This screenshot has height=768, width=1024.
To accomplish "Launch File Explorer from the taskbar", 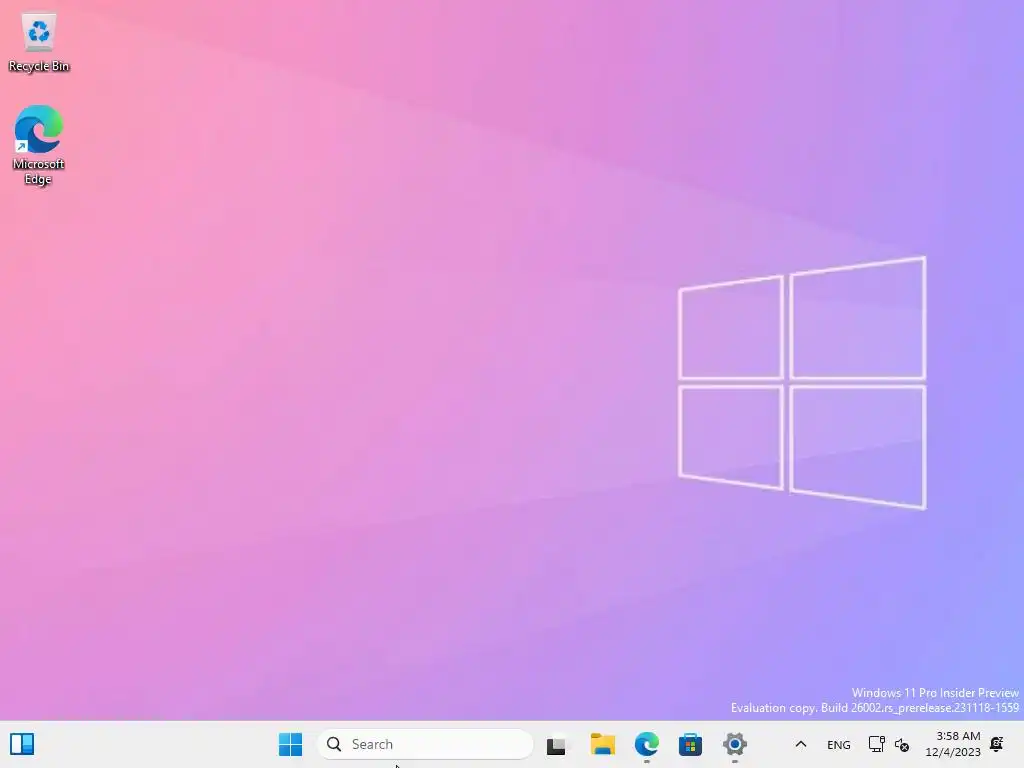I will pos(602,744).
